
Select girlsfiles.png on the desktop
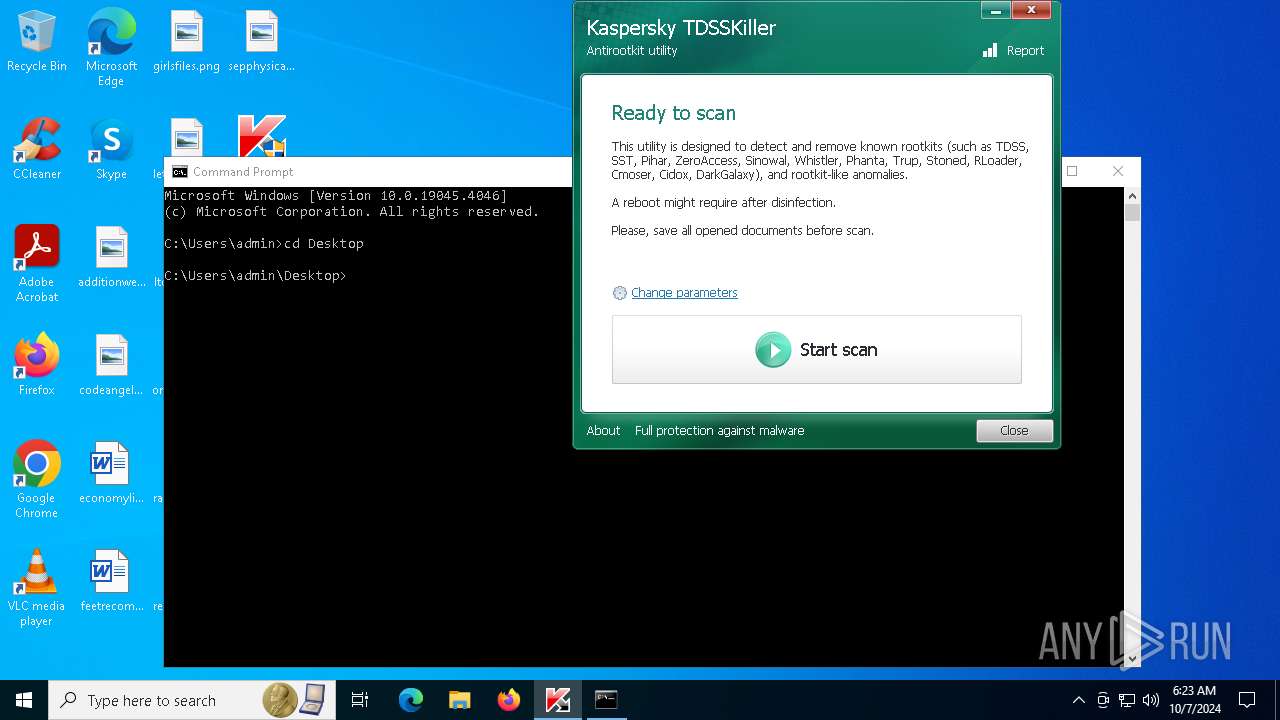click(186, 43)
